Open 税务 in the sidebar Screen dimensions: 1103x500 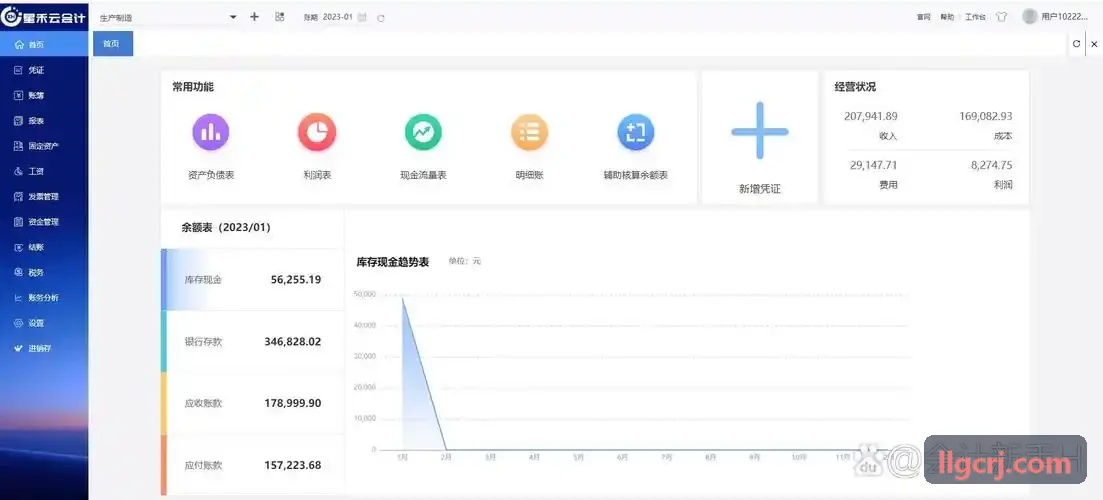point(44,273)
